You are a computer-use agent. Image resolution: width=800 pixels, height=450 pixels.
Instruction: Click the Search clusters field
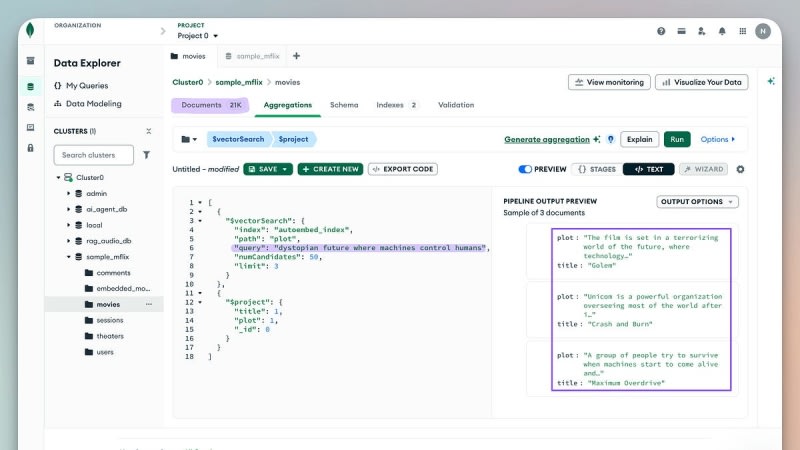pos(93,155)
